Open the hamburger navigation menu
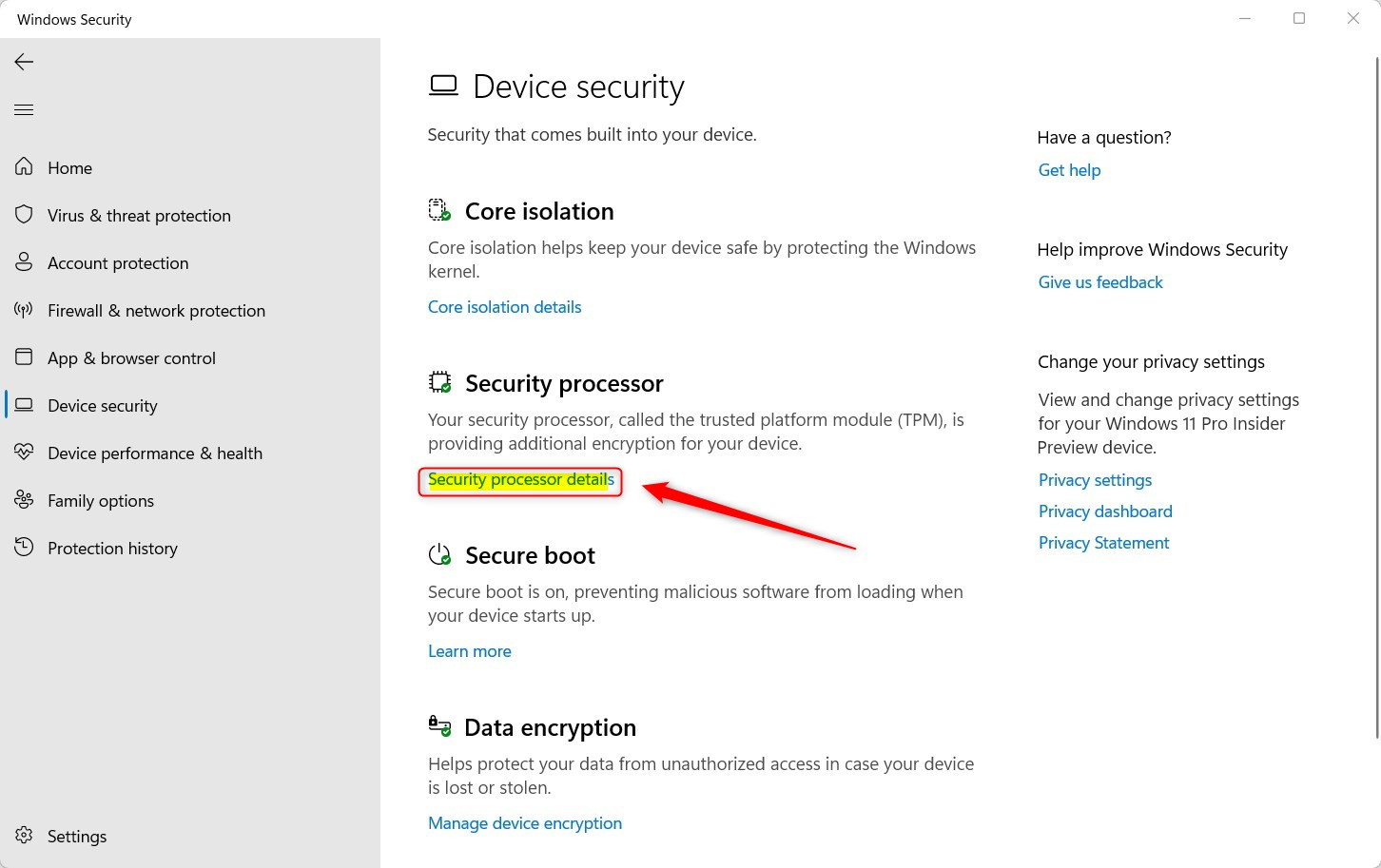Viewport: 1381px width, 868px height. (x=24, y=109)
